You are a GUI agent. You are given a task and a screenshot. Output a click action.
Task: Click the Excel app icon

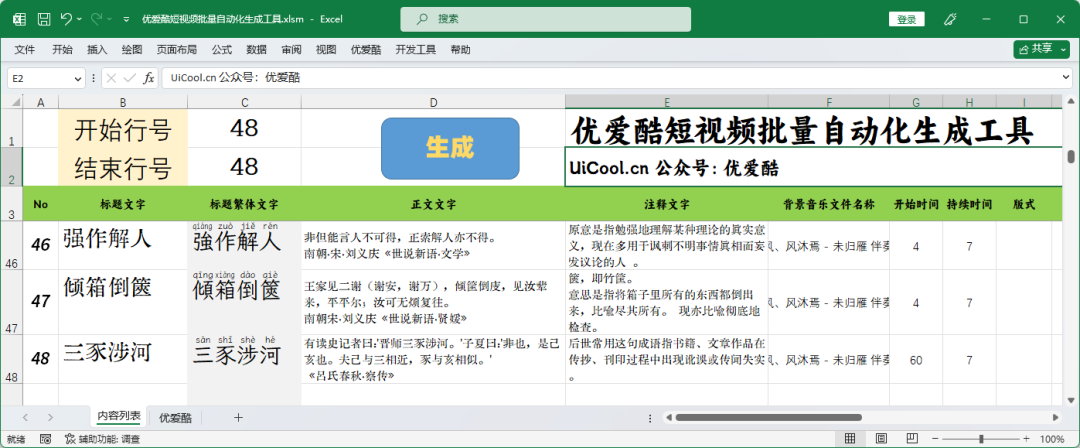point(19,19)
